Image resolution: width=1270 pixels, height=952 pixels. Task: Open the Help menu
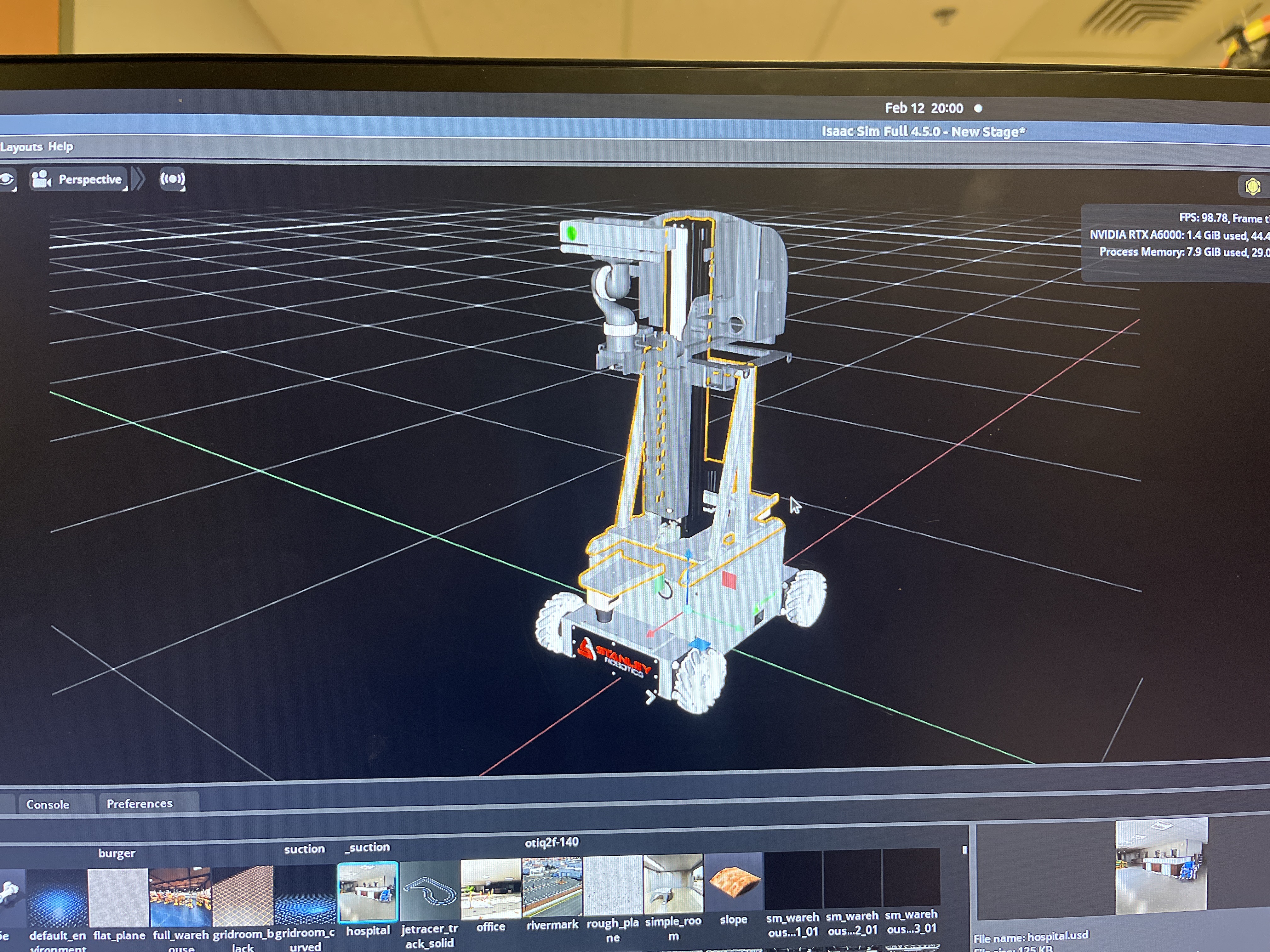(60, 147)
